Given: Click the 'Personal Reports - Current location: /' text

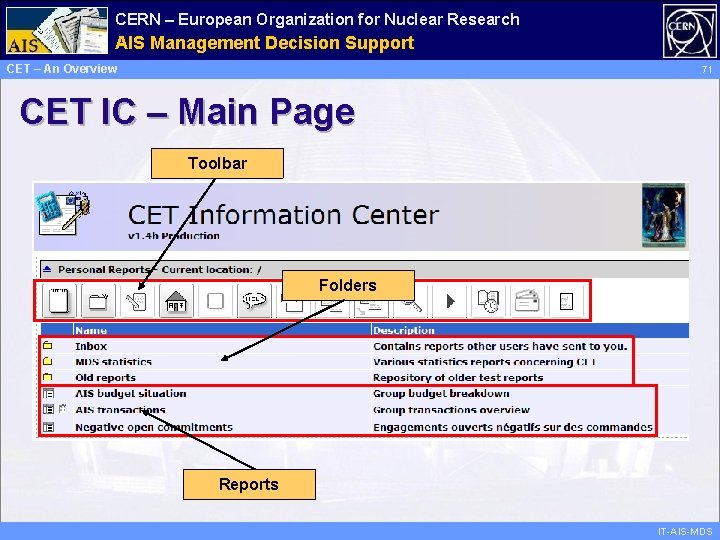Looking at the screenshot, I should [160, 270].
